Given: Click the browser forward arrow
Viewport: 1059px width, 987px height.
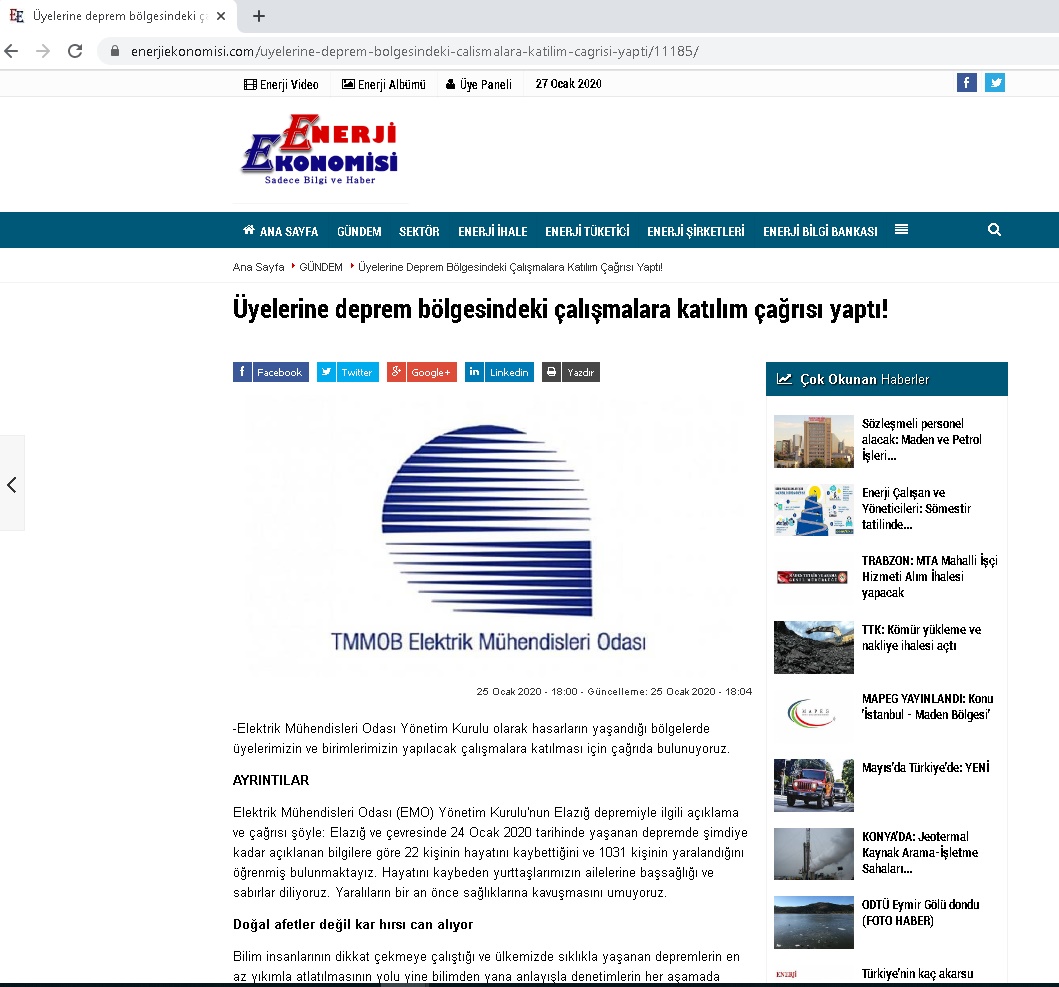Looking at the screenshot, I should tap(43, 51).
